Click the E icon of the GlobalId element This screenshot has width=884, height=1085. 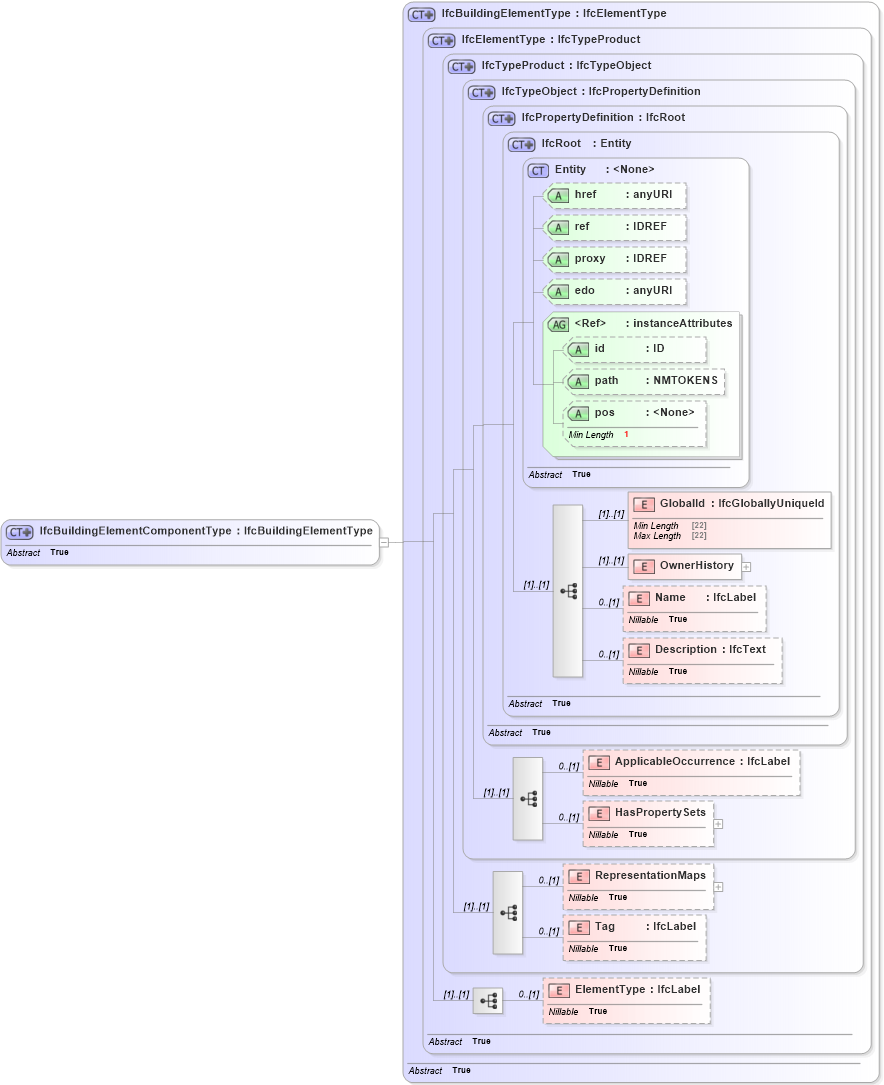click(643, 503)
